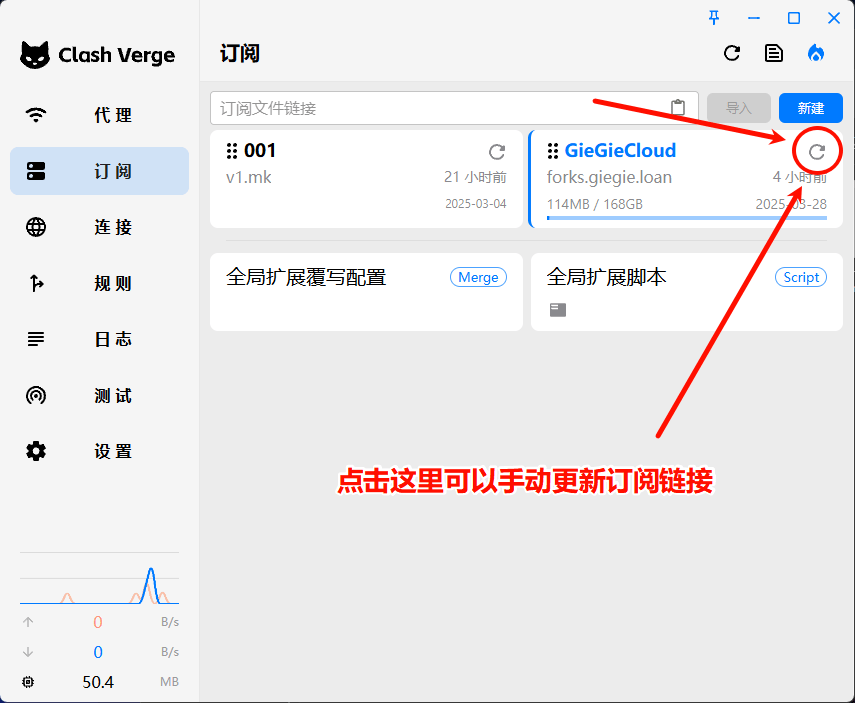Image resolution: width=855 pixels, height=703 pixels.
Task: Show the 日志 (Logs) page
Action: [x=99, y=339]
